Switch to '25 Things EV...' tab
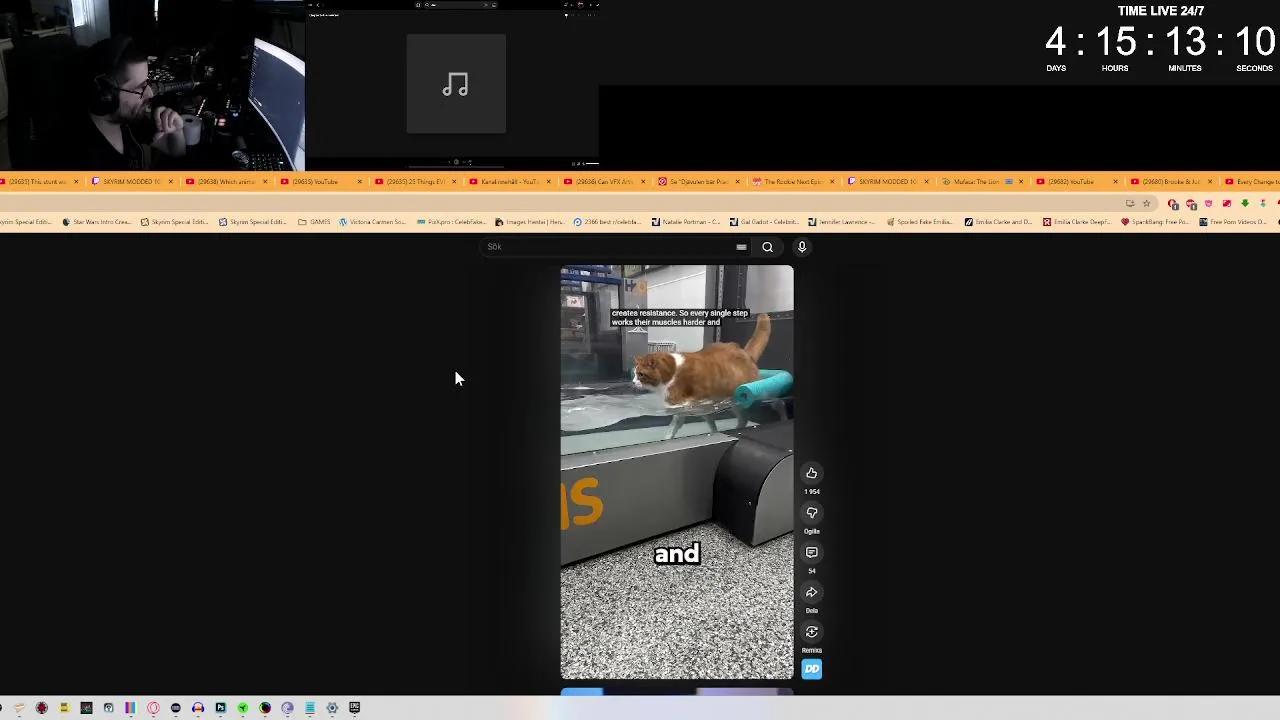Image resolution: width=1280 pixels, height=720 pixels. pos(416,182)
